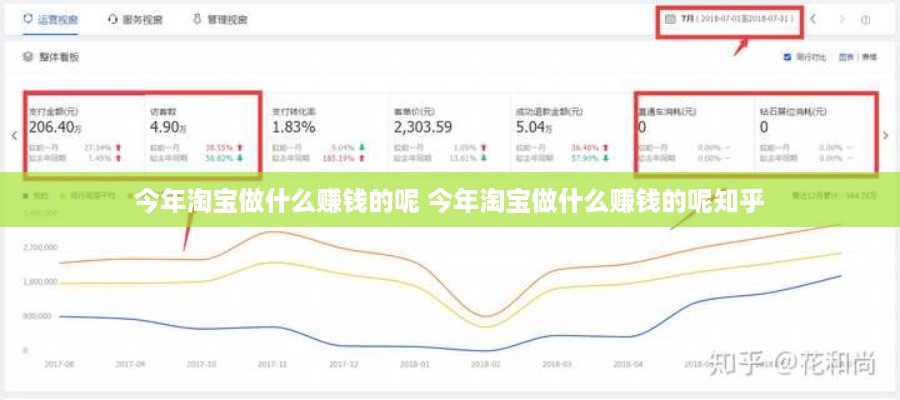900x400 pixels.
Task: Click the 4.90万 visitor count value
Action: pyautogui.click(x=168, y=127)
